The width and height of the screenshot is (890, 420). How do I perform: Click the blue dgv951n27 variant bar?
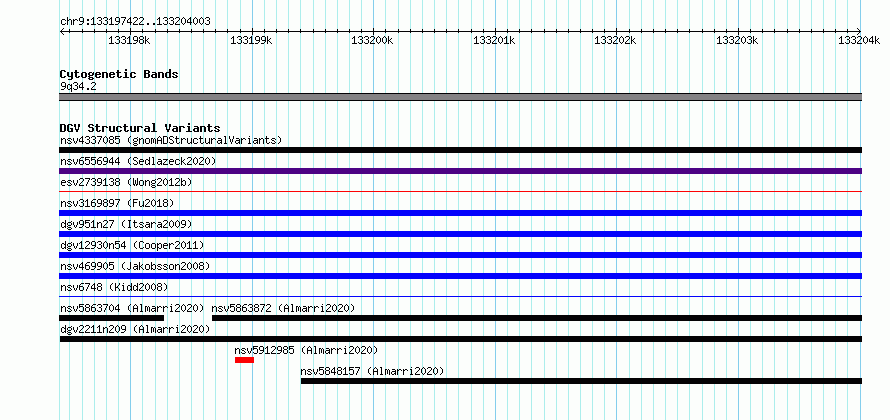[461, 234]
